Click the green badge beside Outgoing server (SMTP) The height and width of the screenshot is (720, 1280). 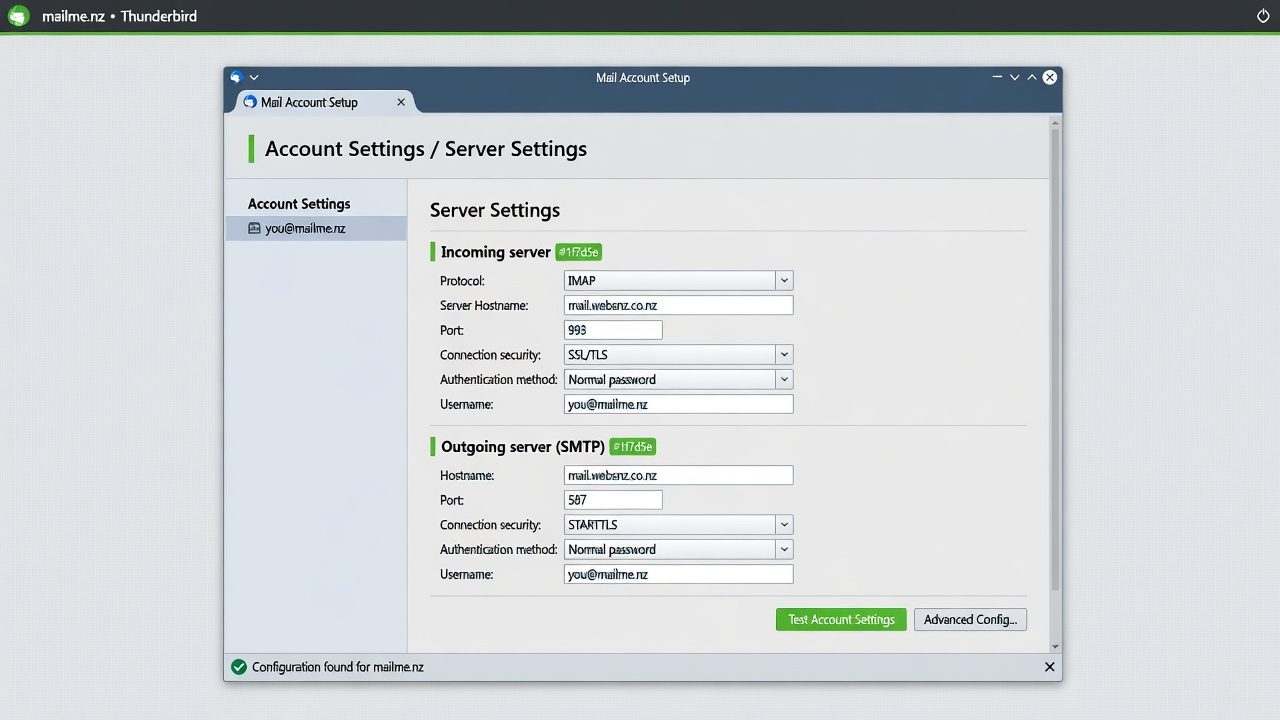[633, 447]
